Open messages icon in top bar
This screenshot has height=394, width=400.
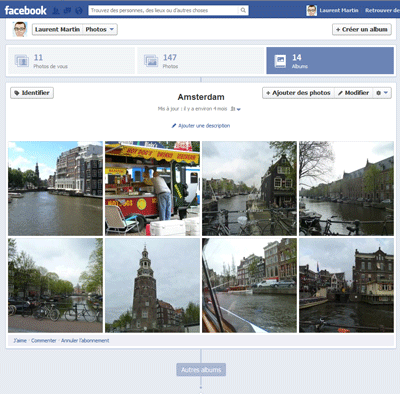67,11
